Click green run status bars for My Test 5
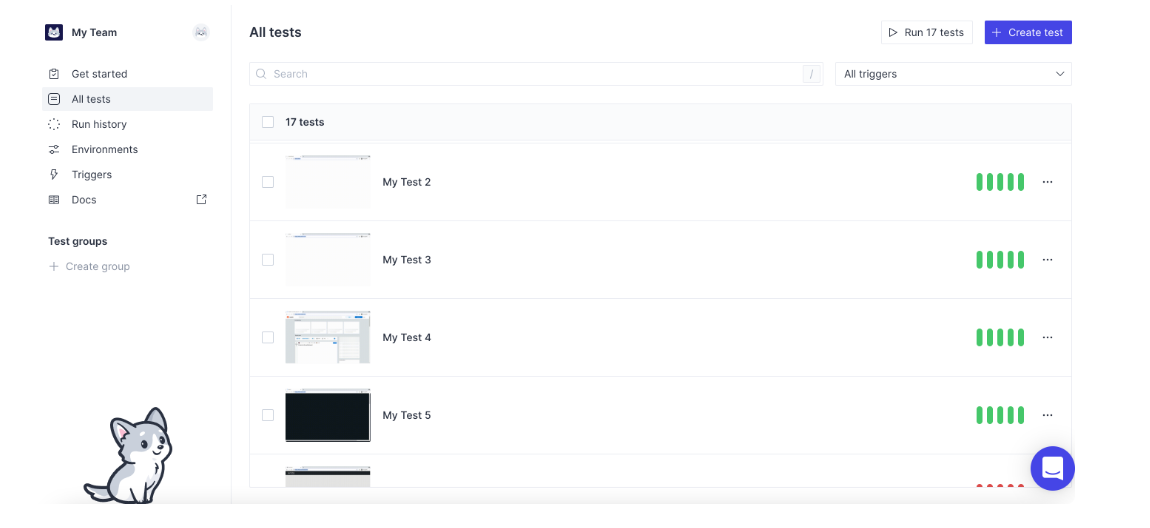The image size is (1150, 528). point(1000,415)
